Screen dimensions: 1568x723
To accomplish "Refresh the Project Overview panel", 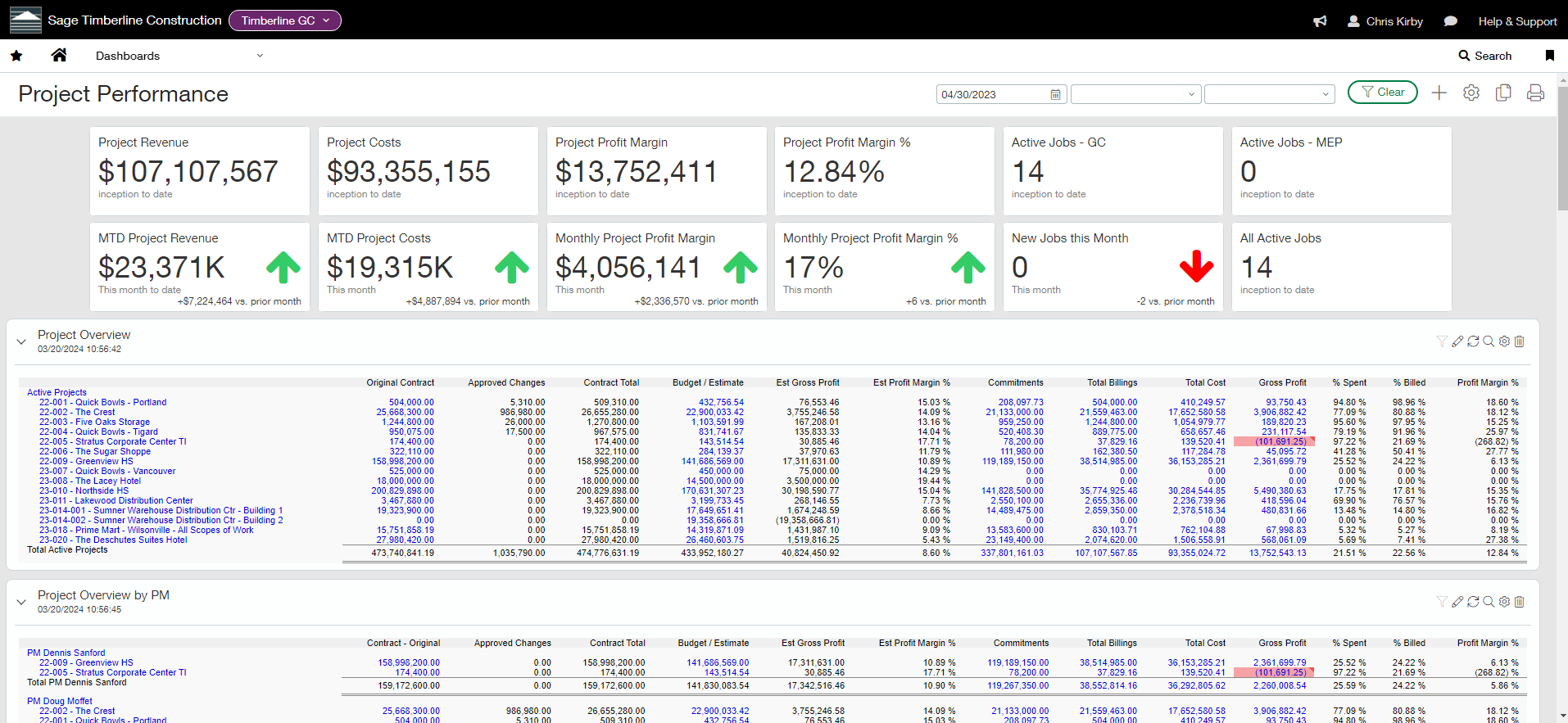I will click(x=1473, y=341).
